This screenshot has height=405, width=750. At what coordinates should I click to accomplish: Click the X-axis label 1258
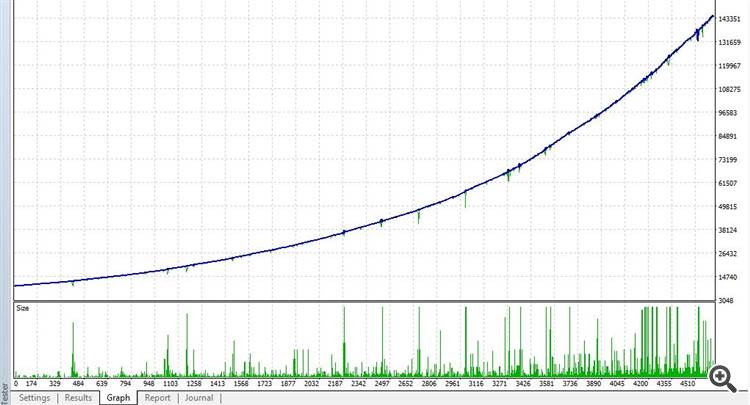(194, 383)
